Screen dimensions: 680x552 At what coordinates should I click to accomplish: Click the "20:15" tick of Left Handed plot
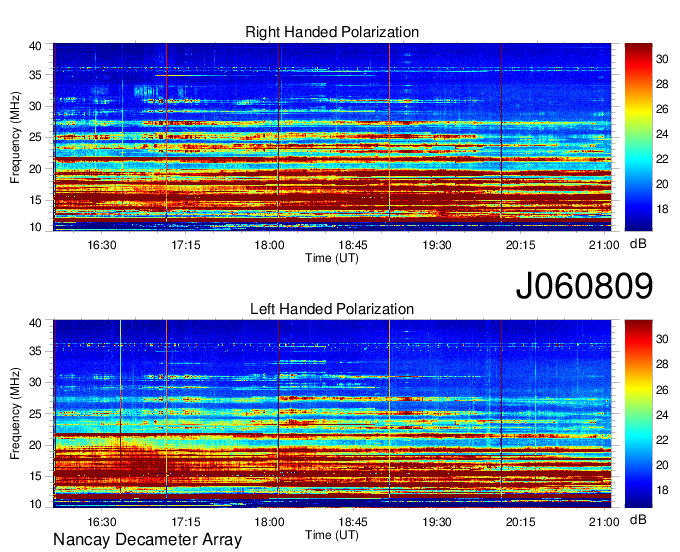(x=520, y=522)
